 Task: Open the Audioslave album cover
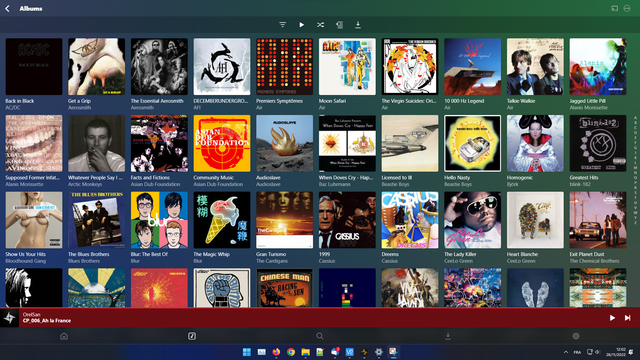pyautogui.click(x=284, y=143)
